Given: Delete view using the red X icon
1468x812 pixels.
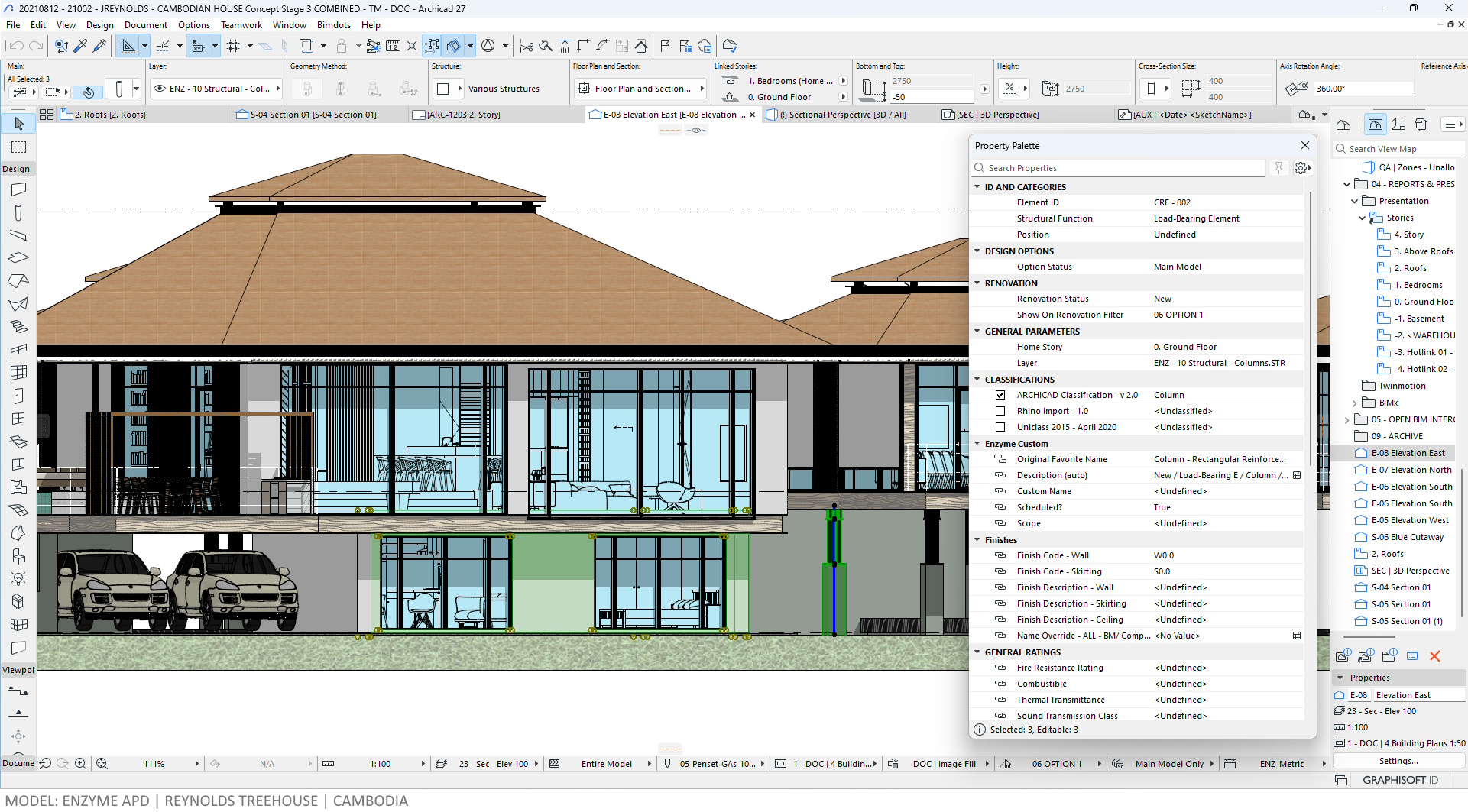Looking at the screenshot, I should pos(1434,656).
